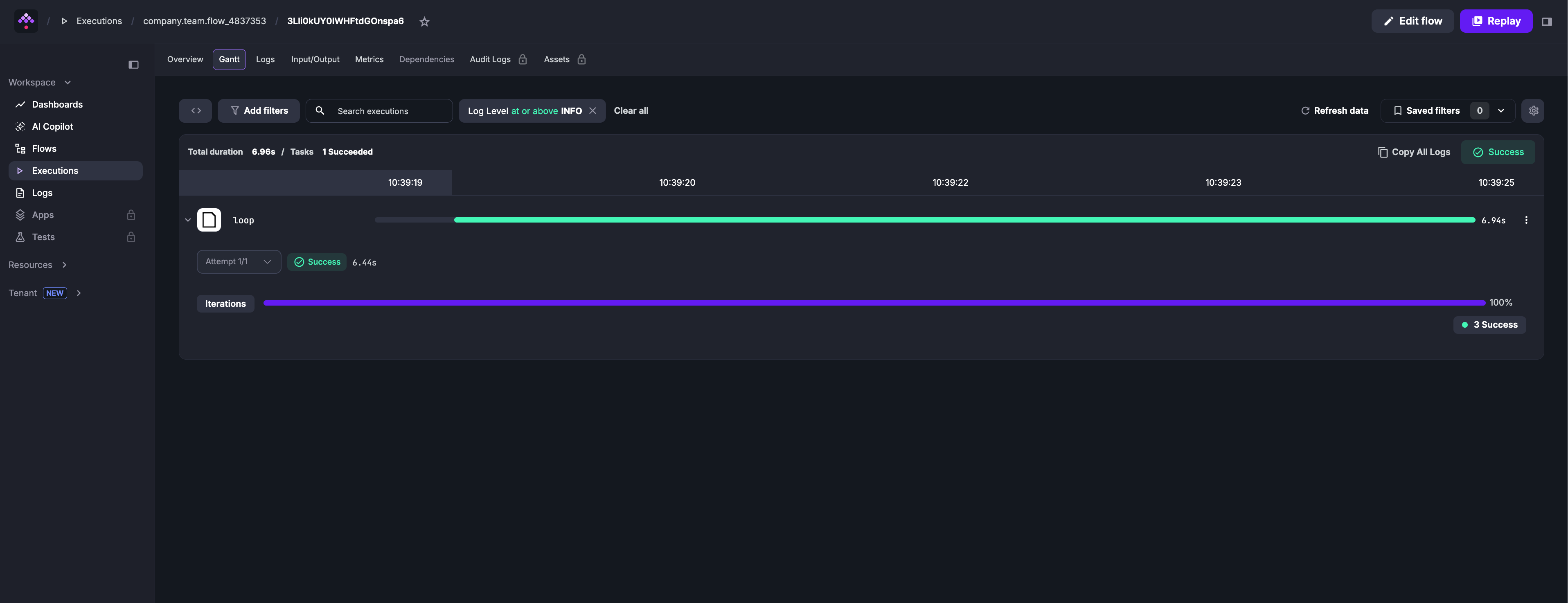Click the green loop Gantt bar
Screen dimensions: 1568x603
tap(965, 220)
